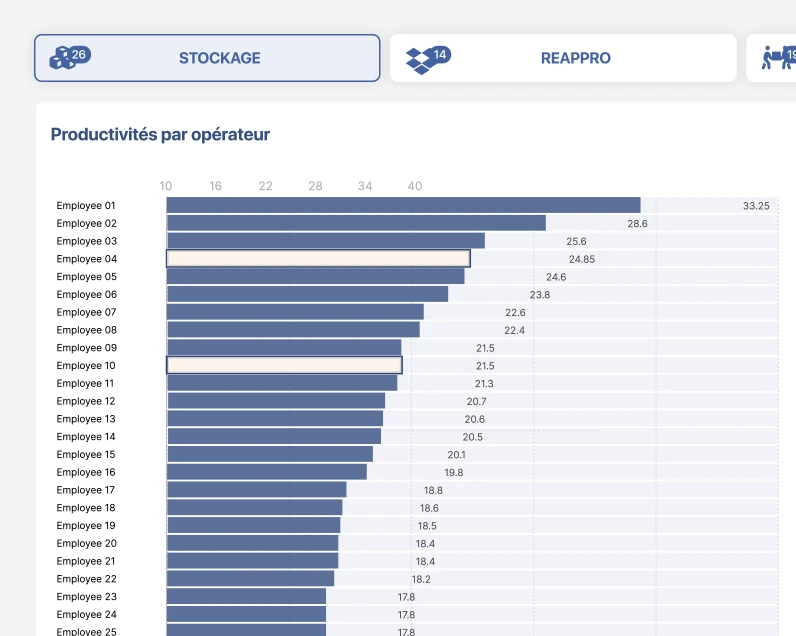This screenshot has width=796, height=636.
Task: Click the Employee 11 bar
Action: [282, 383]
